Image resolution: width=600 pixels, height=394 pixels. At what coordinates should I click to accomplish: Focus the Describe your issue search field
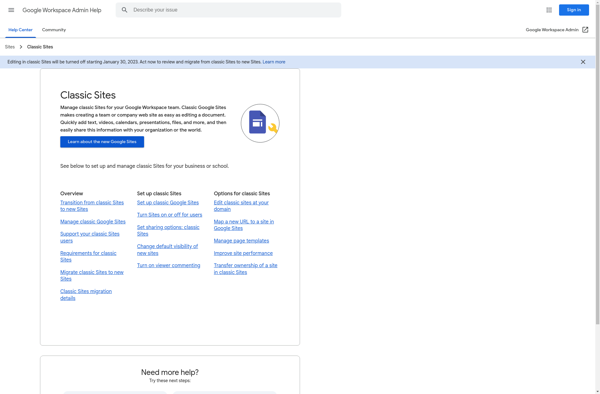pyautogui.click(x=228, y=10)
